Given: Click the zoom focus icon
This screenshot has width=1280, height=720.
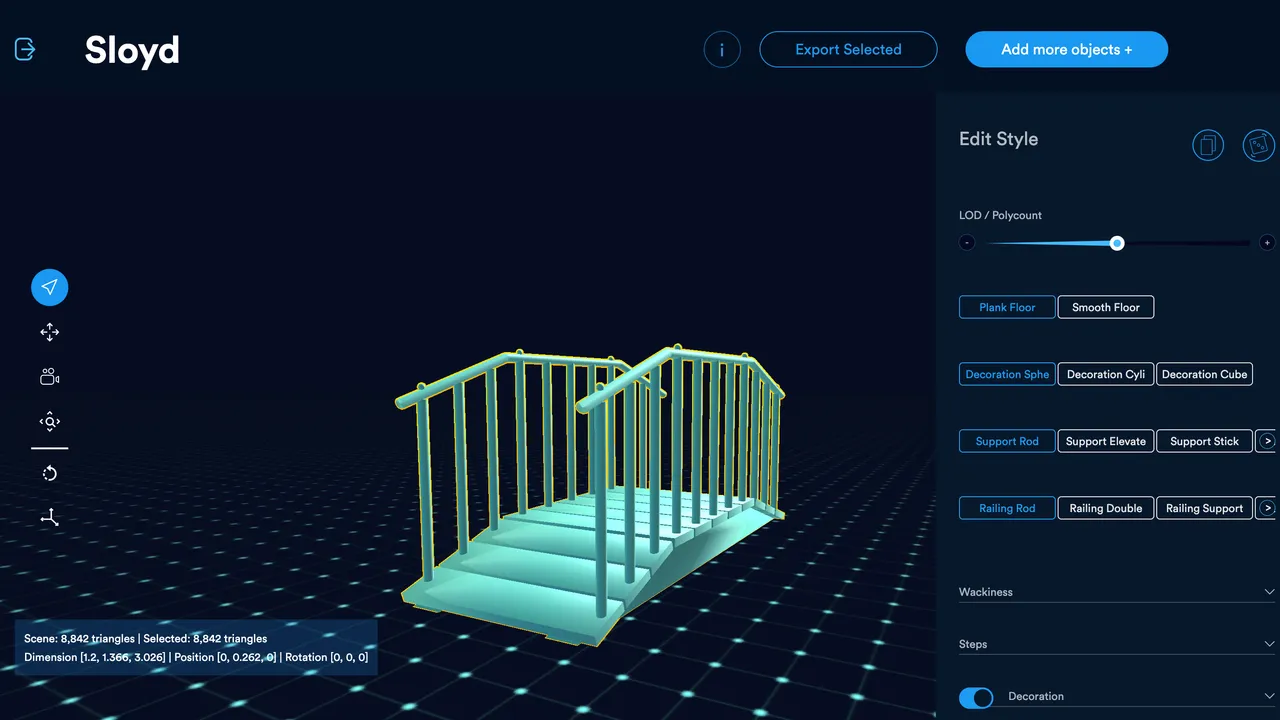Looking at the screenshot, I should click(50, 422).
